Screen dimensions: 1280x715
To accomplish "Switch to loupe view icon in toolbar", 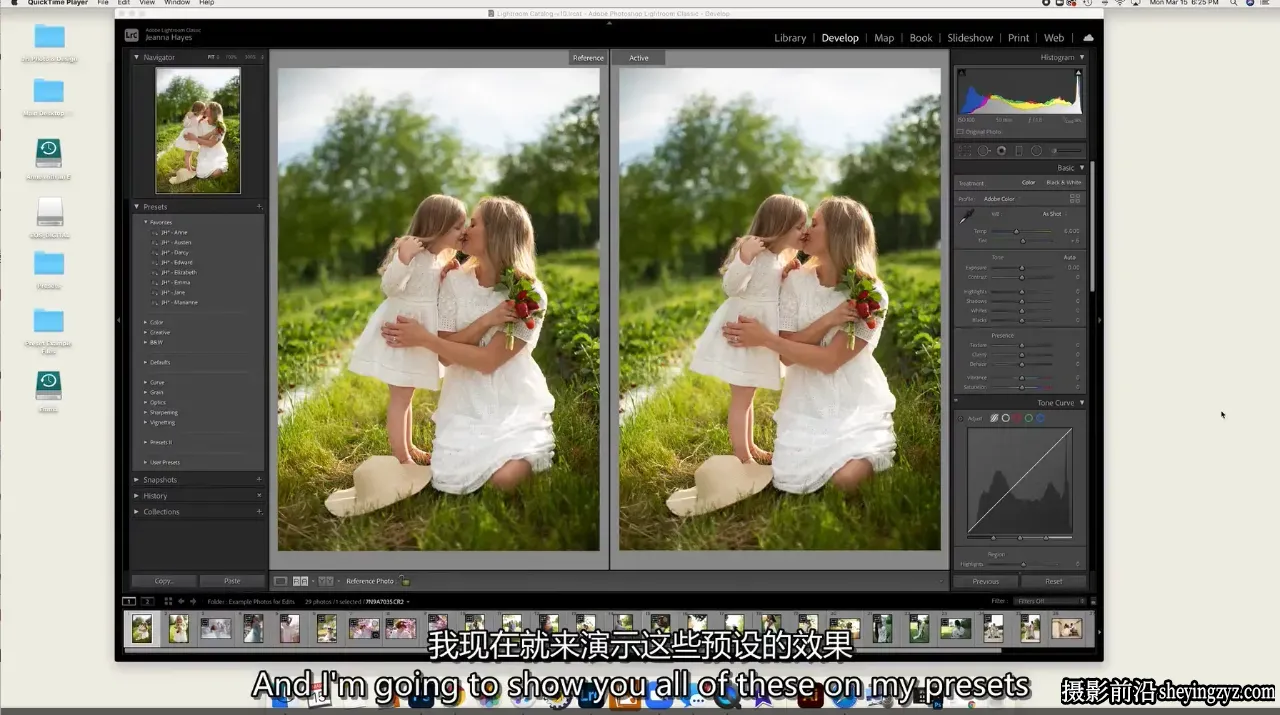I will tap(281, 581).
